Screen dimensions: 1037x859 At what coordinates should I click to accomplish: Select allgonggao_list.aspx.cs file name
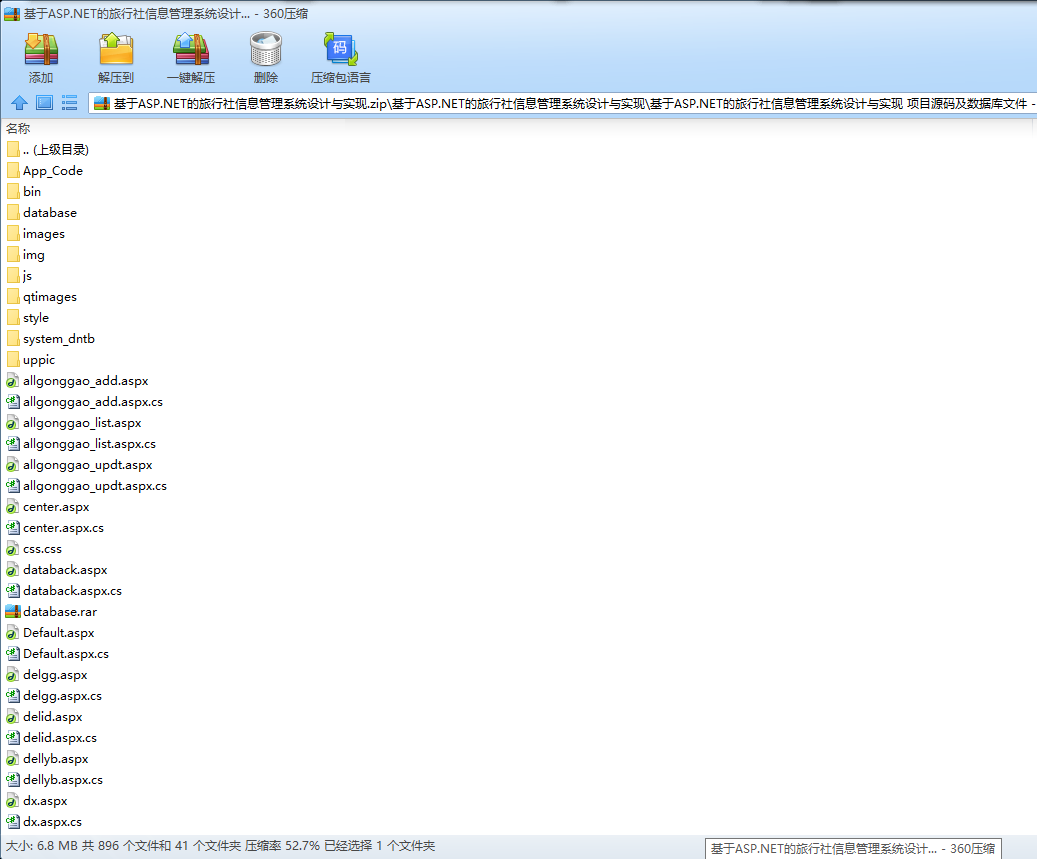click(89, 444)
